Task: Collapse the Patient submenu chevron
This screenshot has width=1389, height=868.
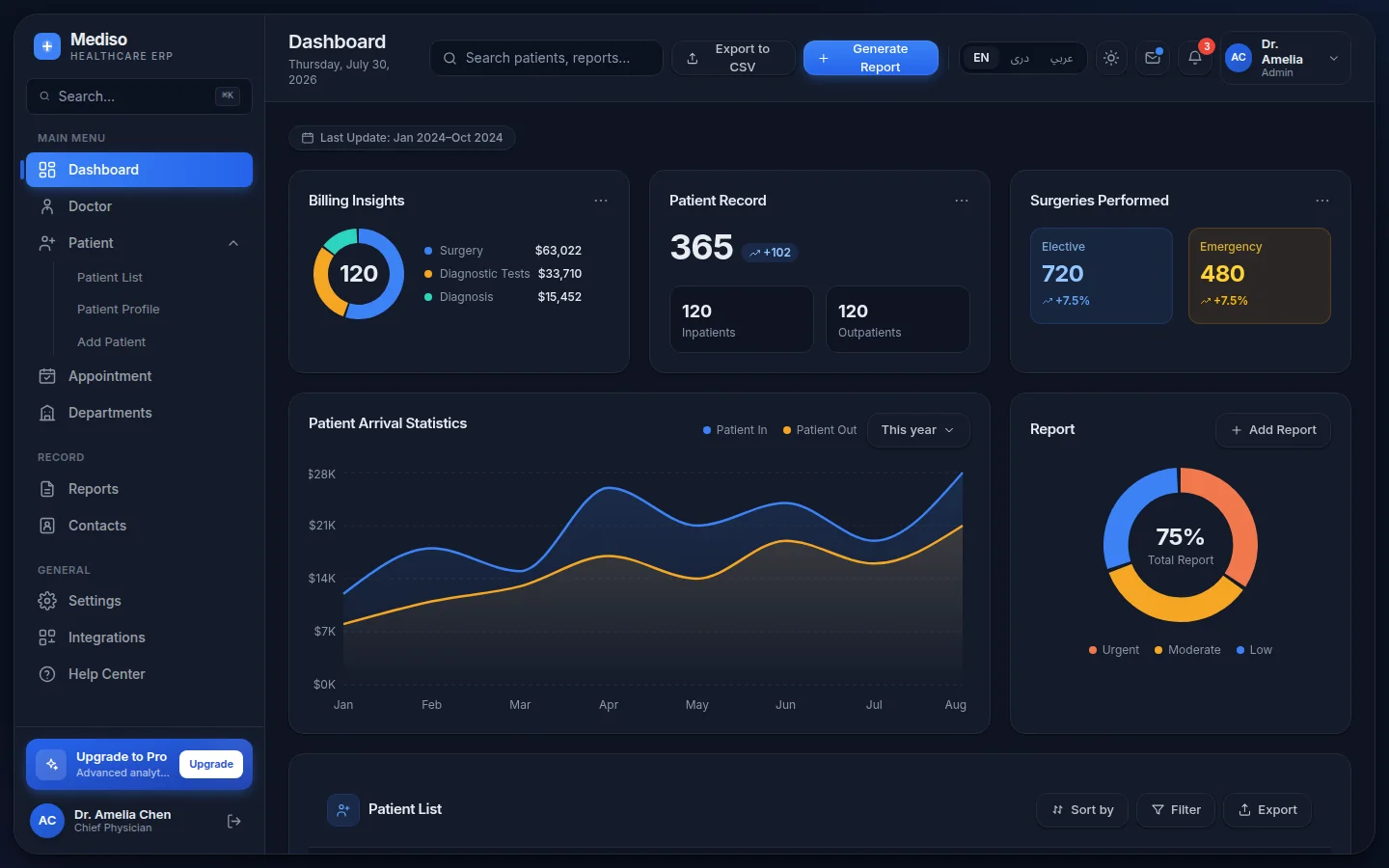Action: (233, 243)
